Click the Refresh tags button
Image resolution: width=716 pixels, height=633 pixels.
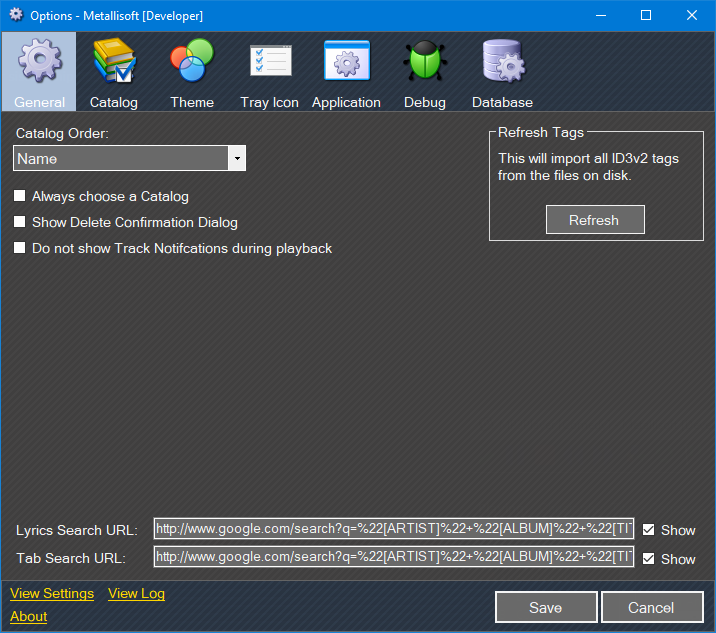pos(595,220)
